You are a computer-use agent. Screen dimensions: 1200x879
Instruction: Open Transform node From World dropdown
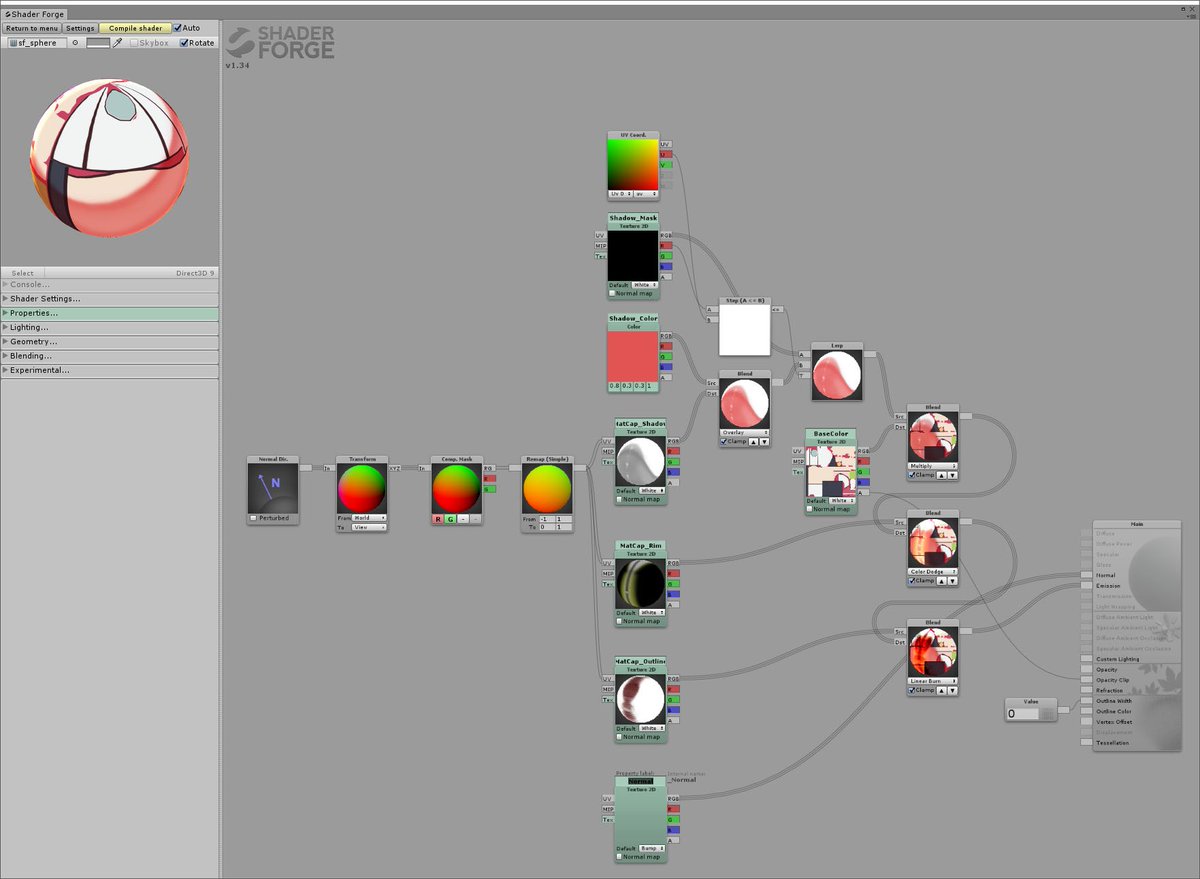coord(368,518)
